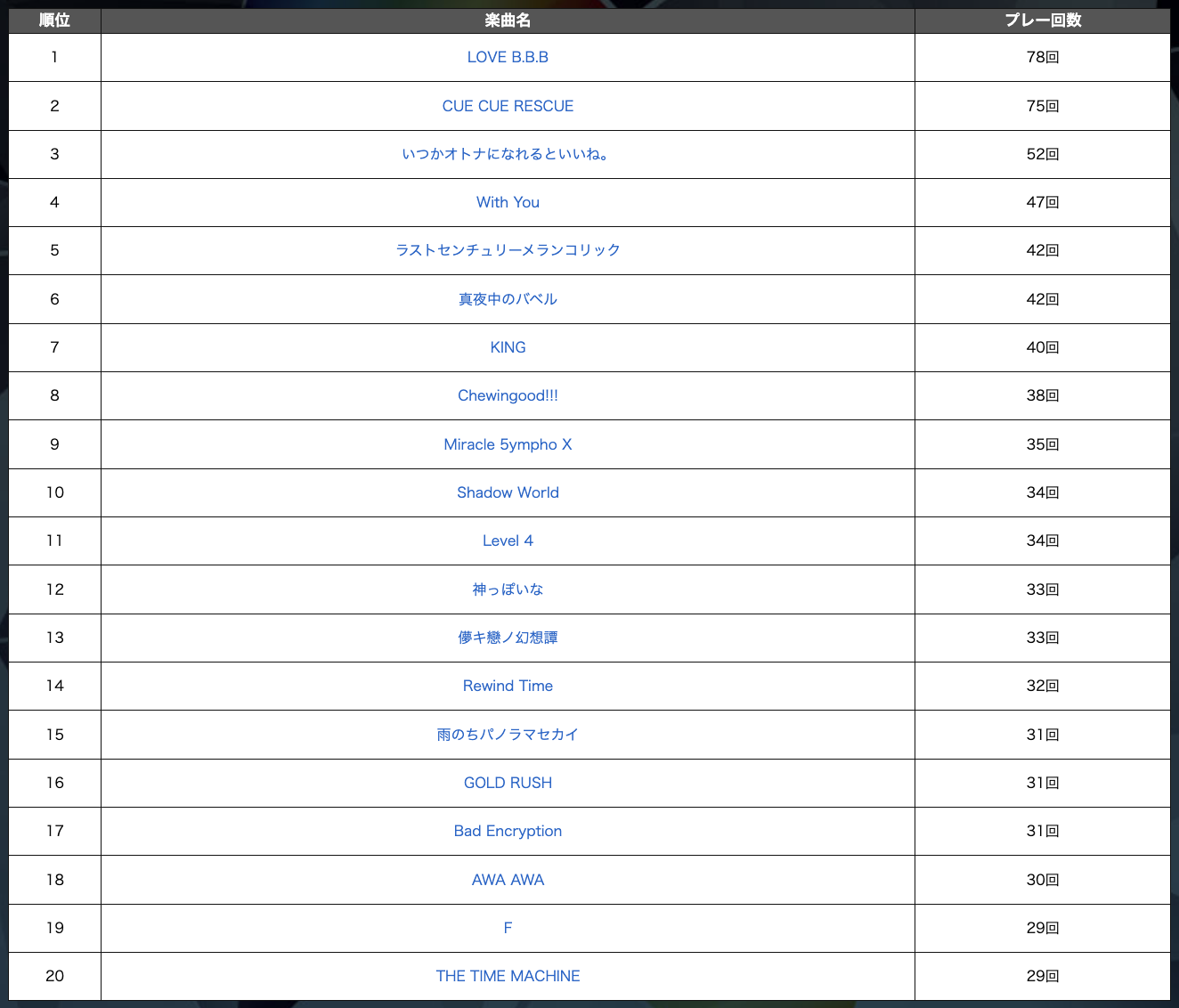Open the いつかオトナになれるといいね。 link
1179x1008 pixels.
tap(508, 154)
